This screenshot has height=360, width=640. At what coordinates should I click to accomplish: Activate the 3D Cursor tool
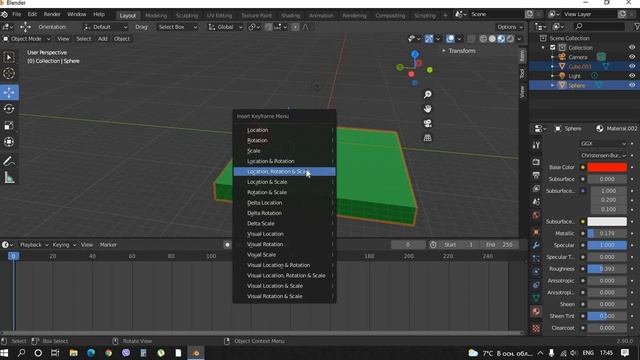point(9,74)
